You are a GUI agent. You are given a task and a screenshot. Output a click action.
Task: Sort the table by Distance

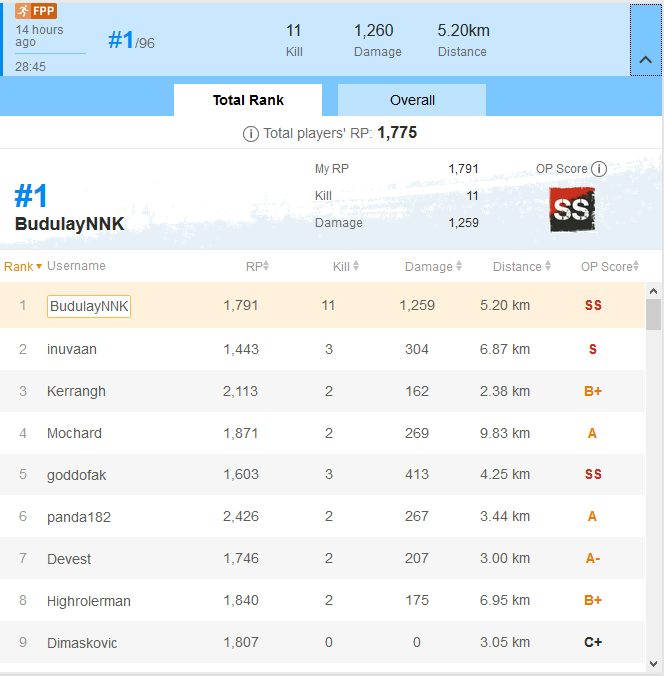[x=522, y=266]
